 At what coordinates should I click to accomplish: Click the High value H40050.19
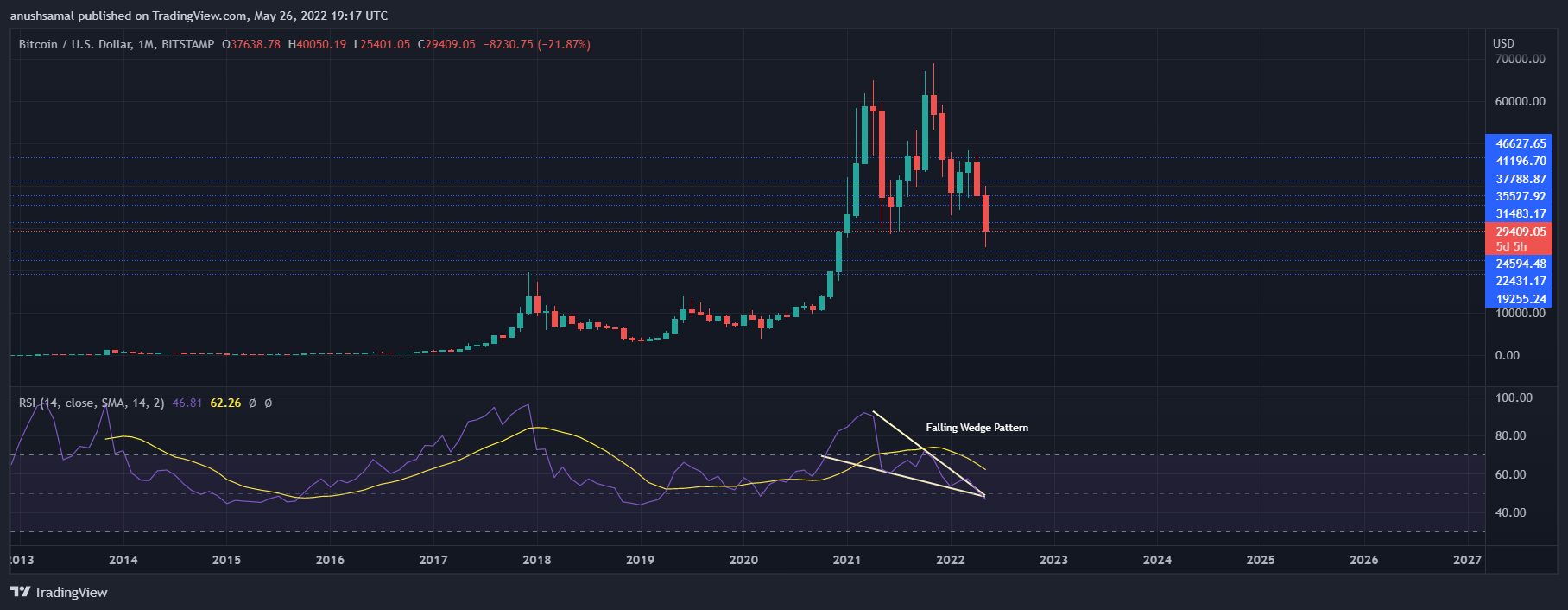317,44
